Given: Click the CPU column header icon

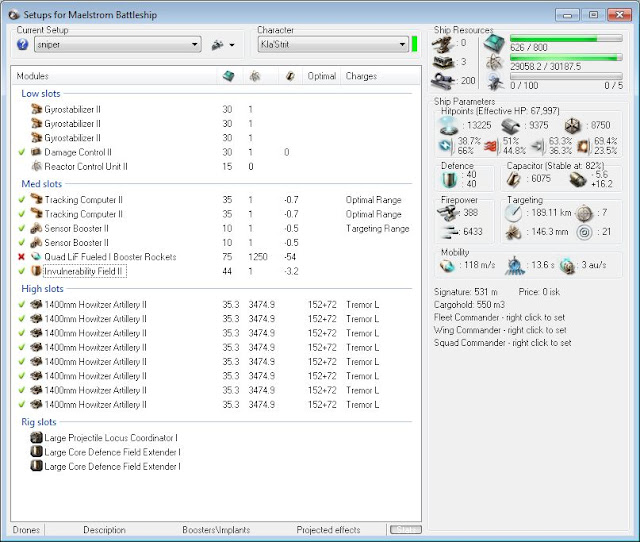Looking at the screenshot, I should (x=229, y=76).
